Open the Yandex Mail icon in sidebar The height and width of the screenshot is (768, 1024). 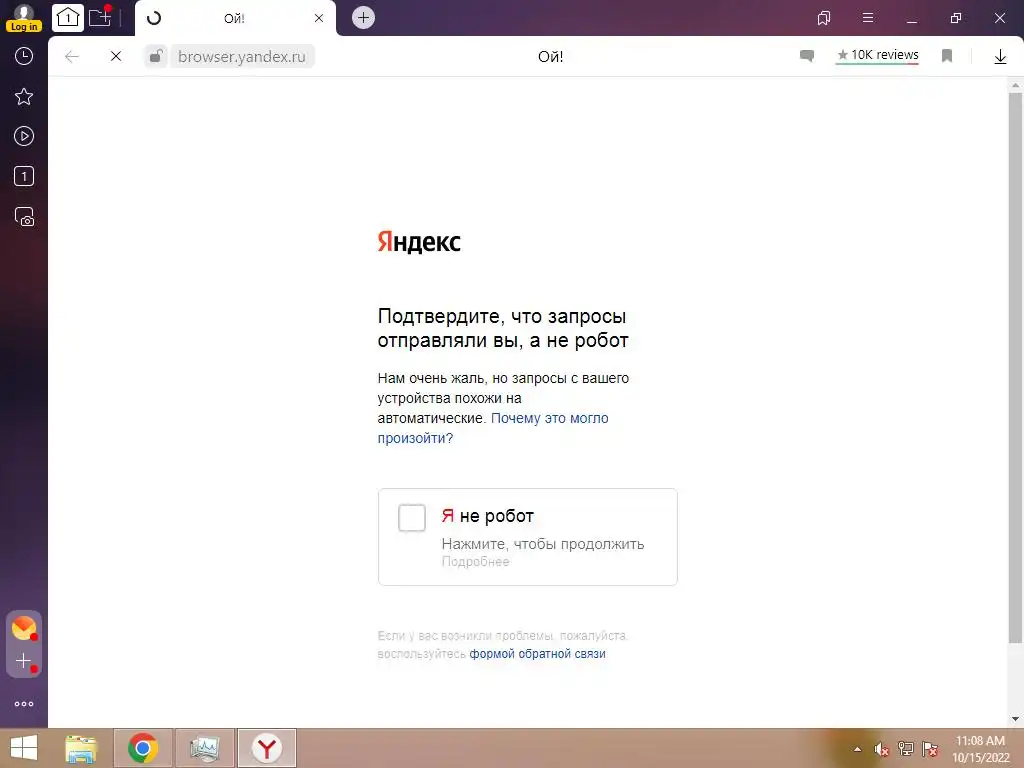[x=24, y=628]
